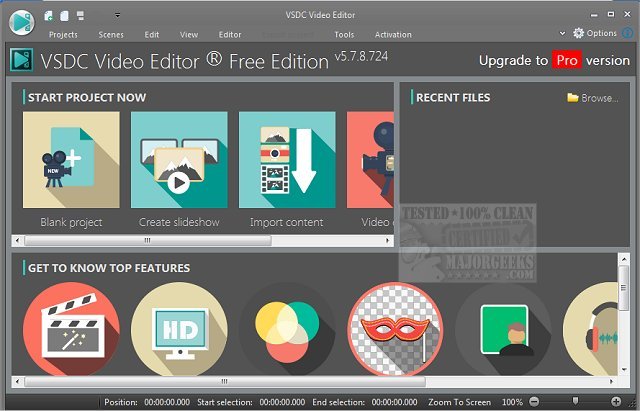Open the Options settings gear

point(595,33)
